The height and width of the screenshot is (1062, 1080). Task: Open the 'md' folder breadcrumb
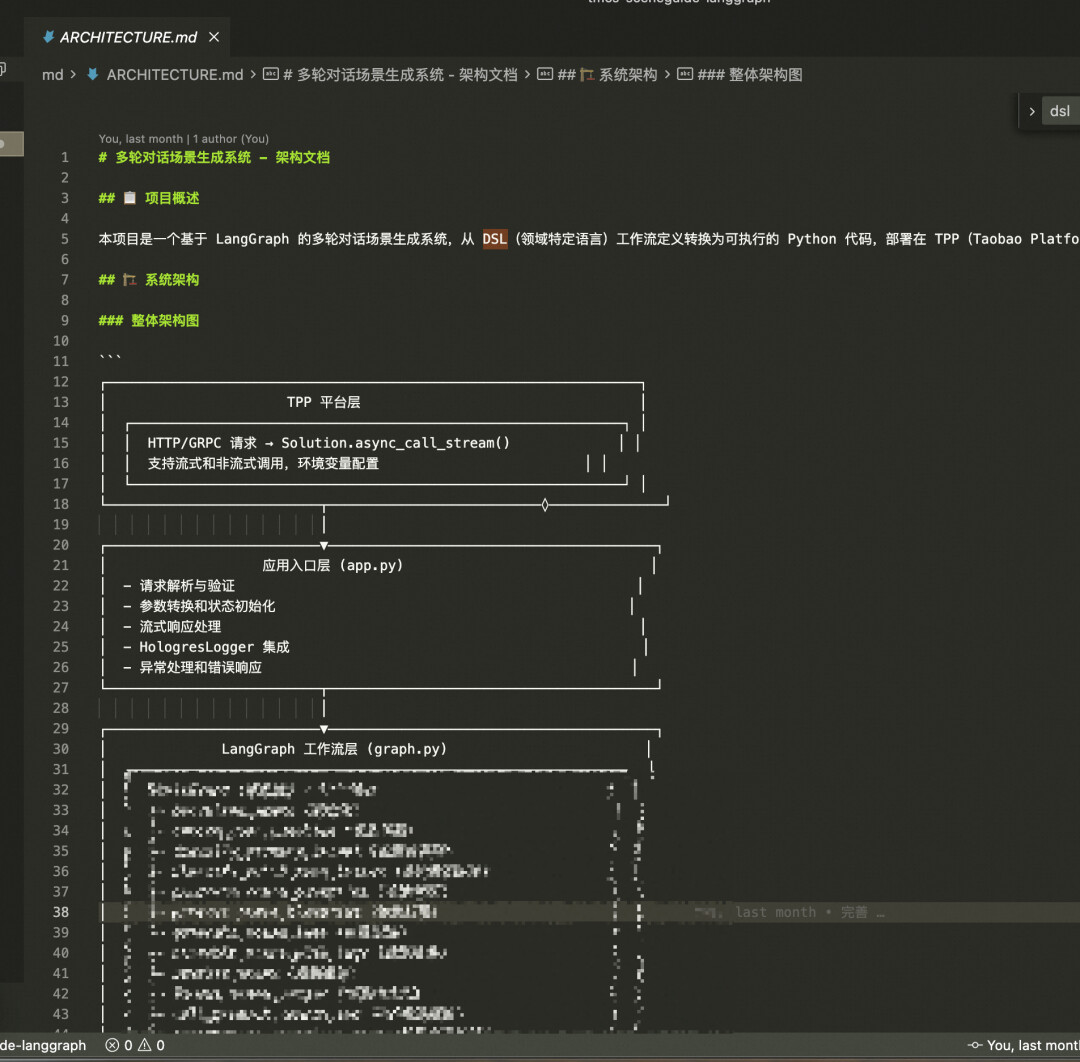(x=52, y=75)
